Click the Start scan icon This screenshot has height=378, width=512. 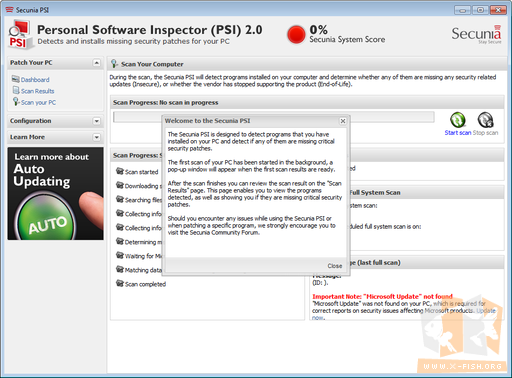click(458, 120)
